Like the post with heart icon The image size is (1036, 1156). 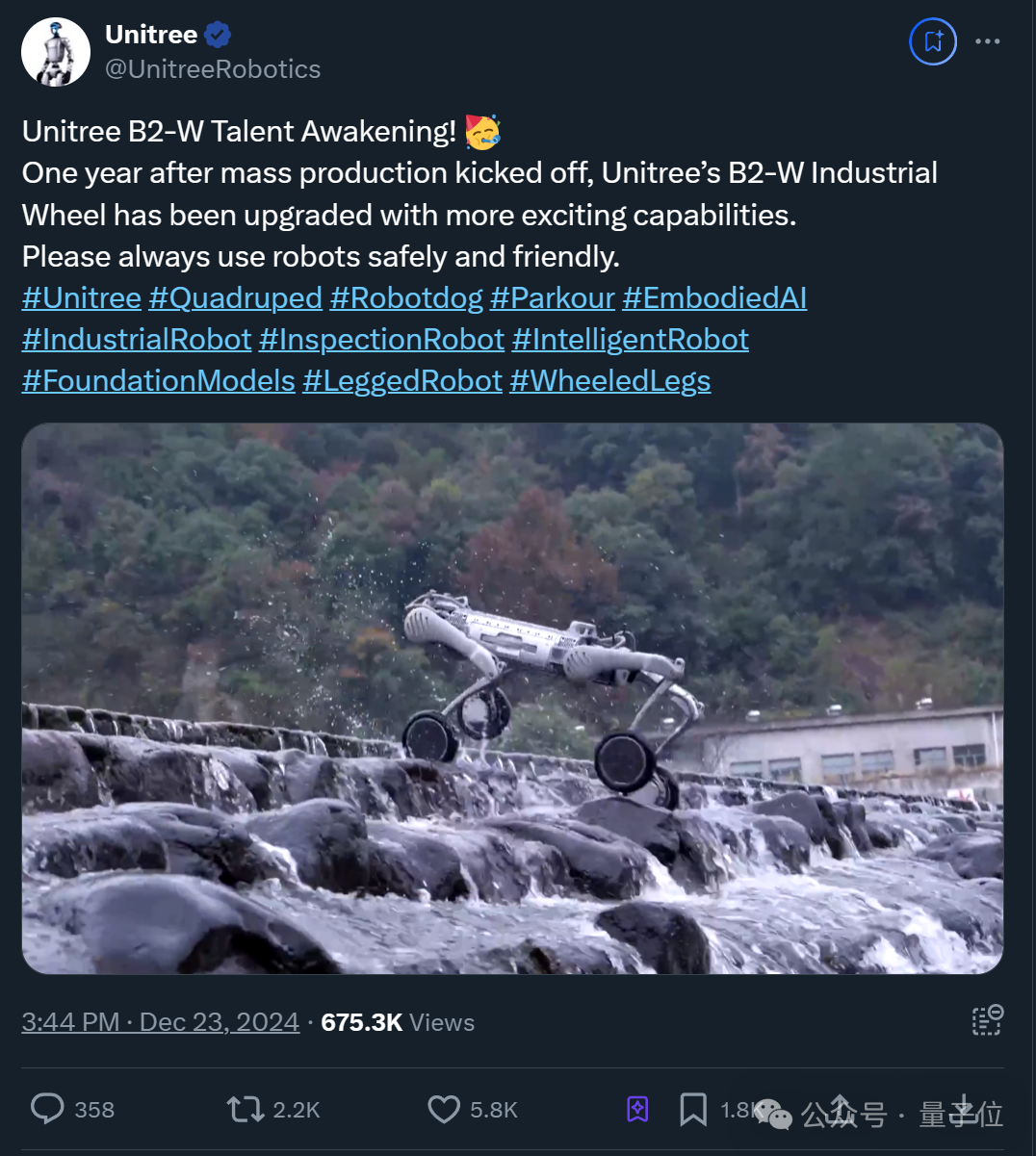(444, 1109)
